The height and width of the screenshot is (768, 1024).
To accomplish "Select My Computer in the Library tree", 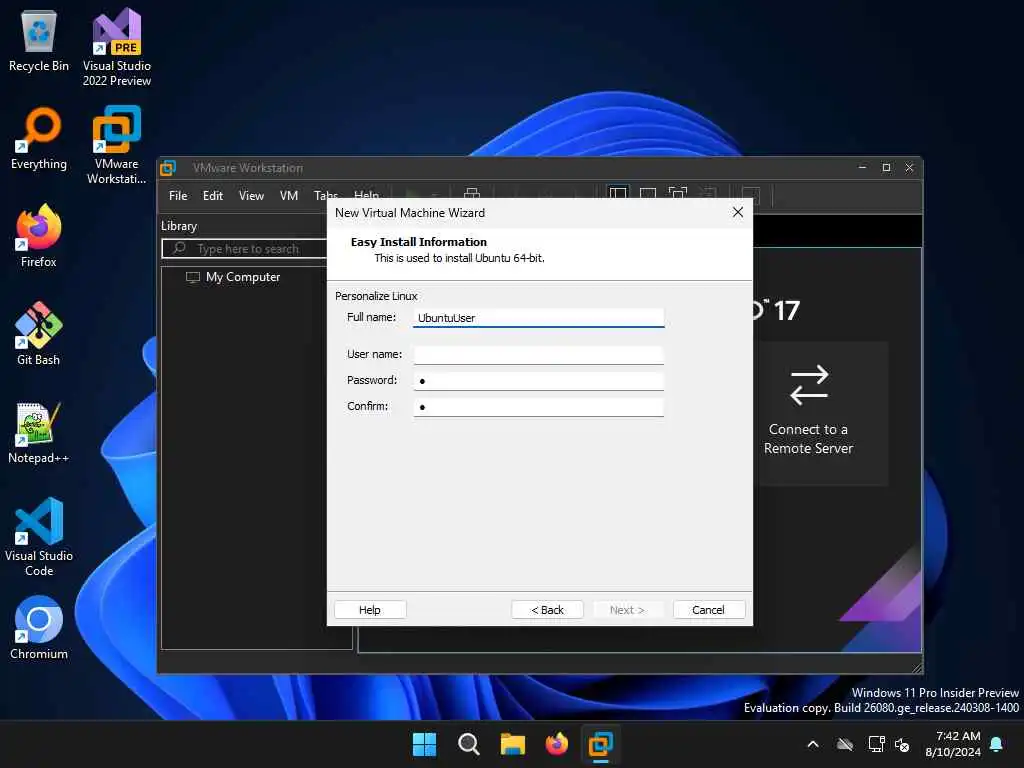I will [242, 277].
